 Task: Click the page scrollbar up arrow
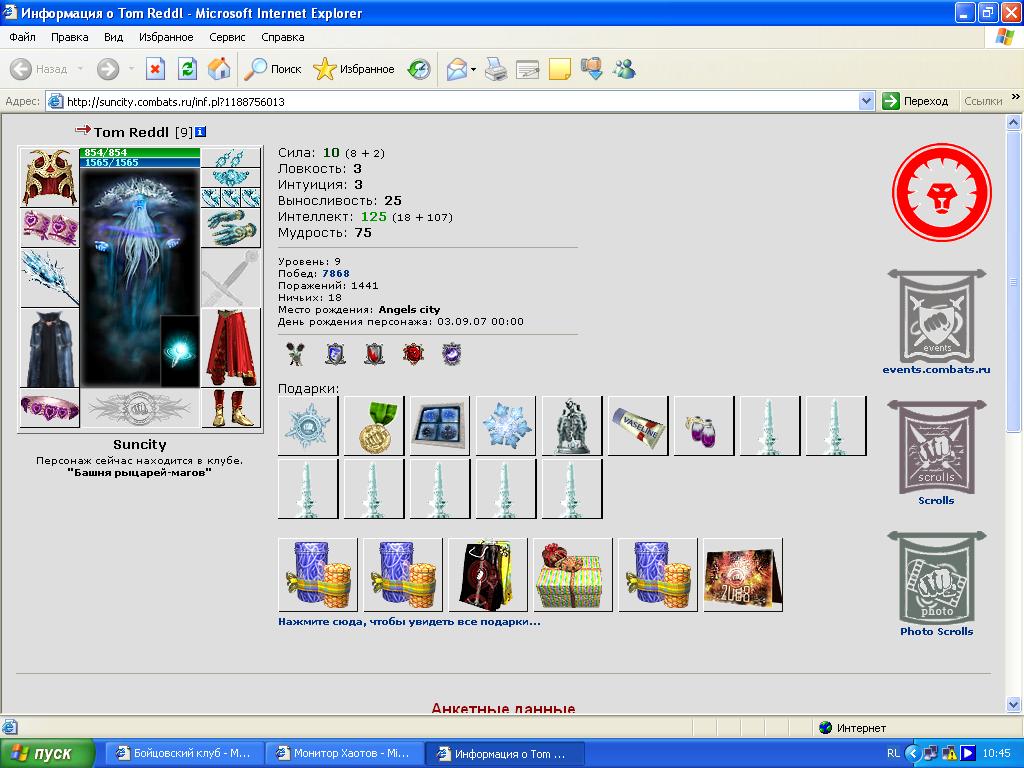(1014, 122)
